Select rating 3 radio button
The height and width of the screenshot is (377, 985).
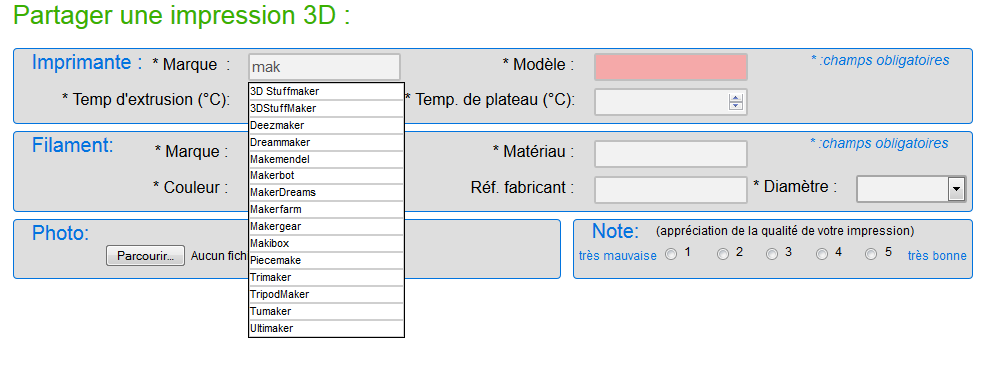click(772, 254)
